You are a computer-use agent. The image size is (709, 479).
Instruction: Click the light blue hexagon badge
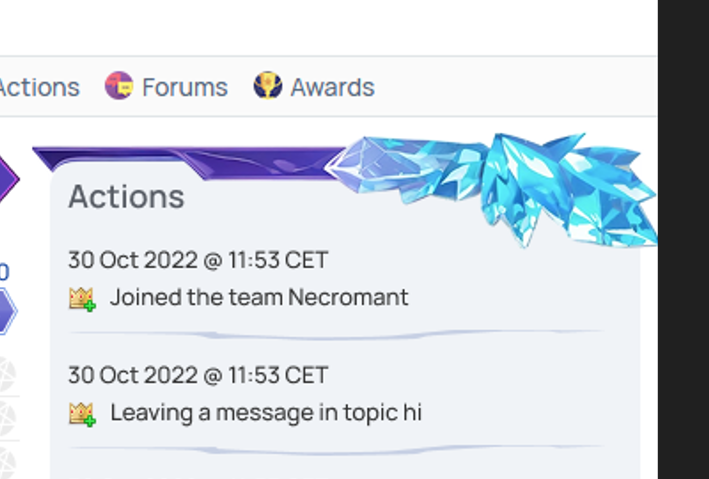tap(6, 311)
